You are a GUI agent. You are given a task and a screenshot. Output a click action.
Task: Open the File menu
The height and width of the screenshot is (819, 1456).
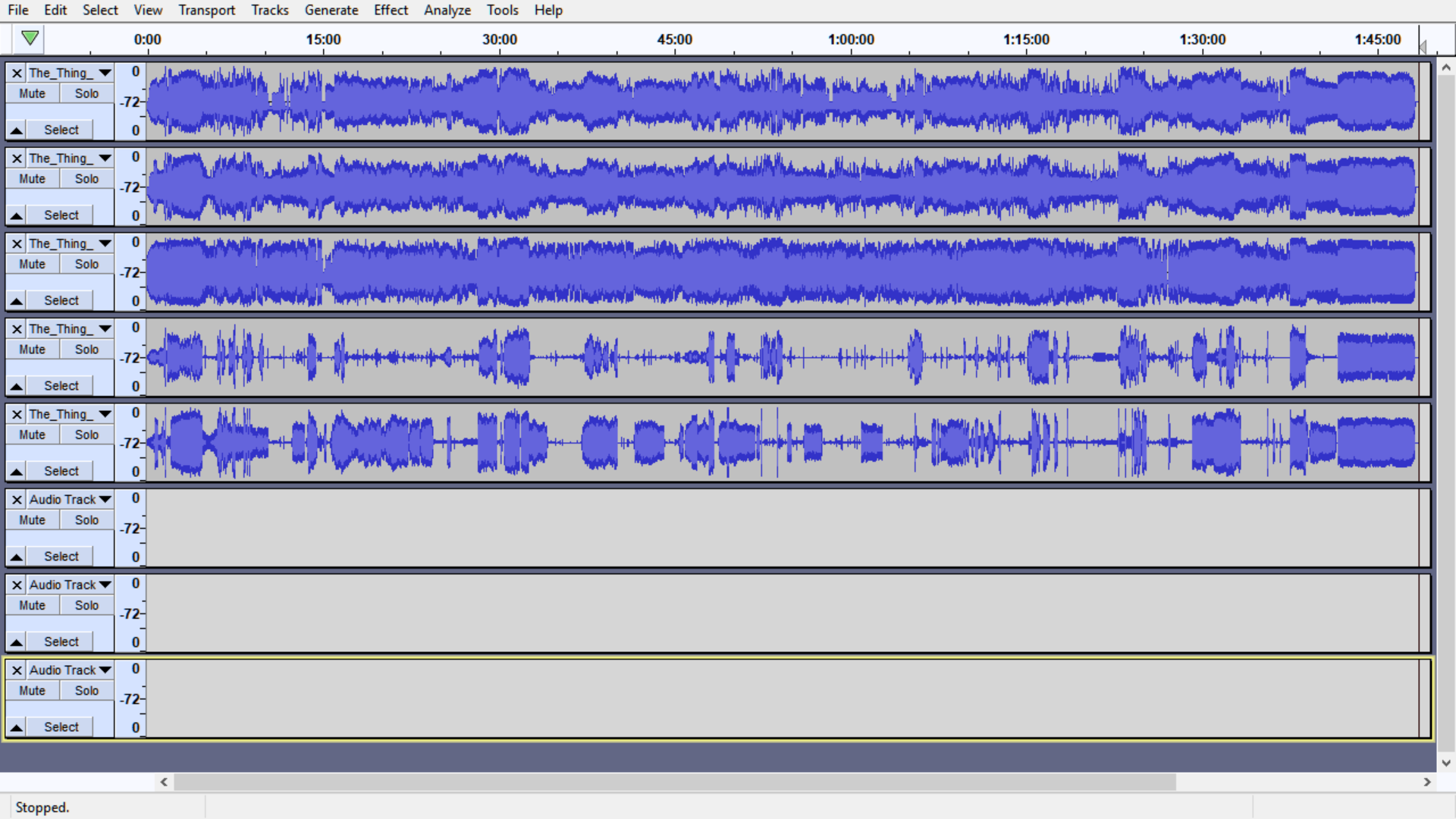point(18,10)
